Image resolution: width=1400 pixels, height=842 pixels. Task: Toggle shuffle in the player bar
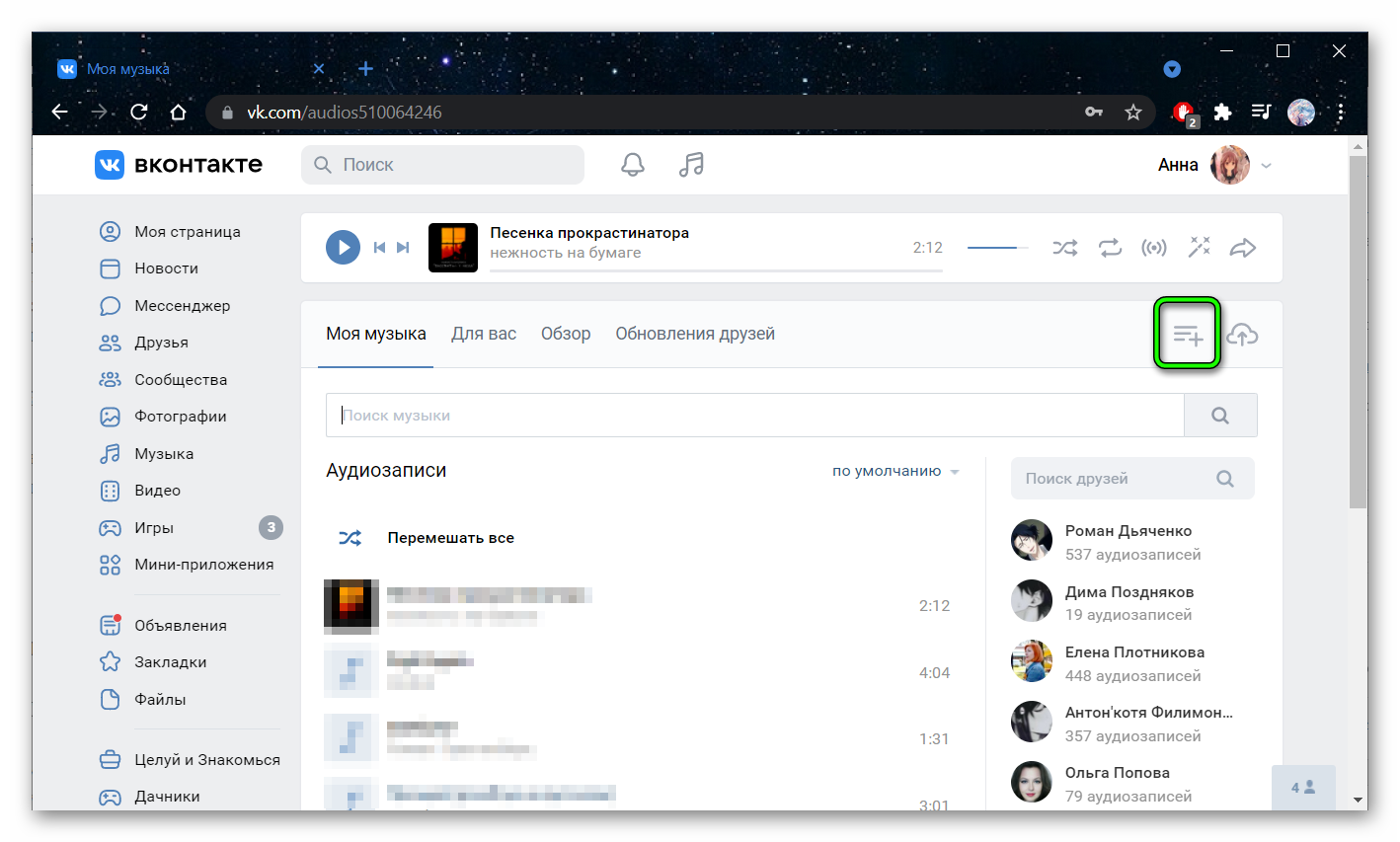pos(1065,248)
